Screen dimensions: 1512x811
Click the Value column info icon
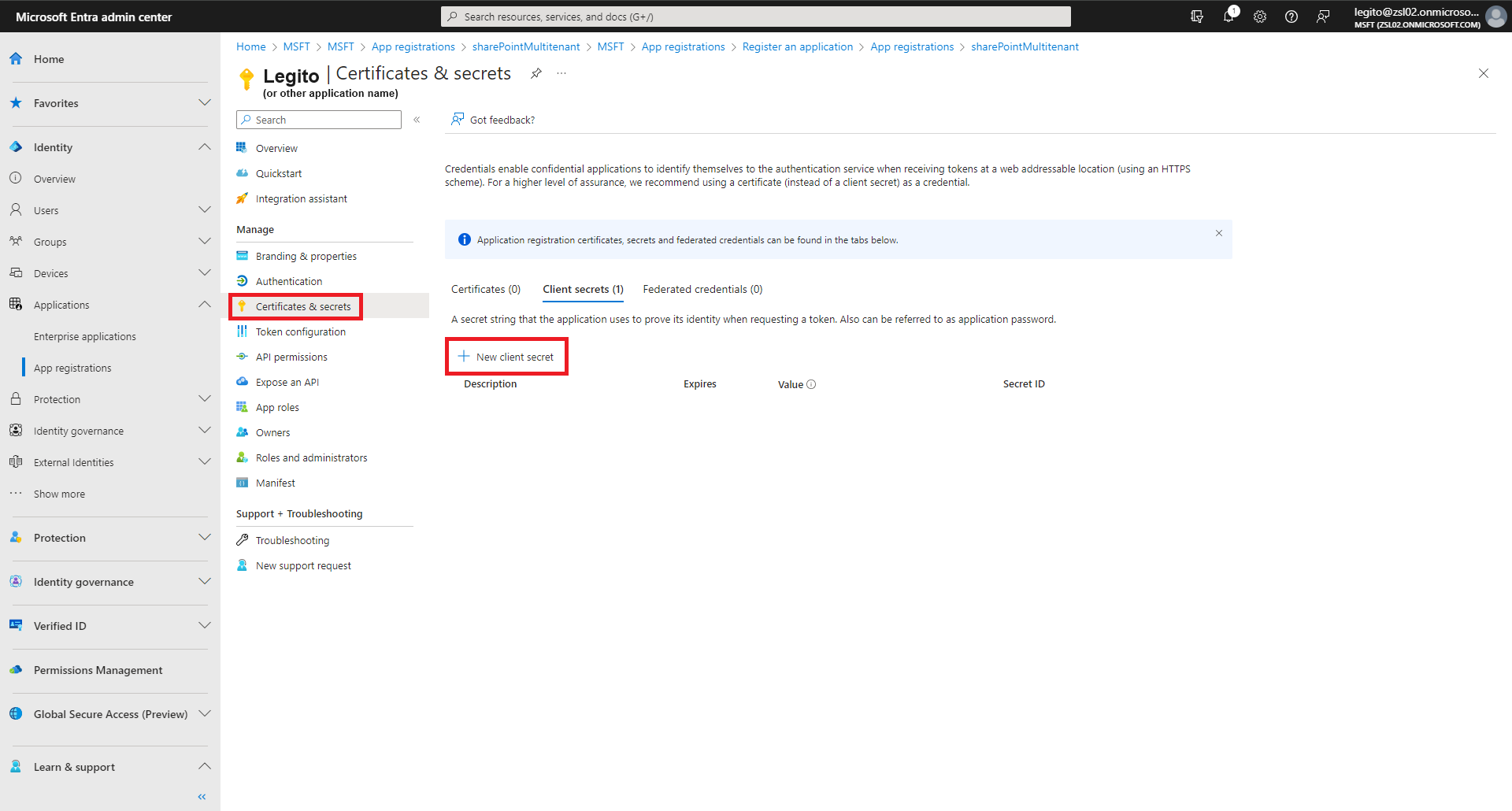(x=811, y=384)
